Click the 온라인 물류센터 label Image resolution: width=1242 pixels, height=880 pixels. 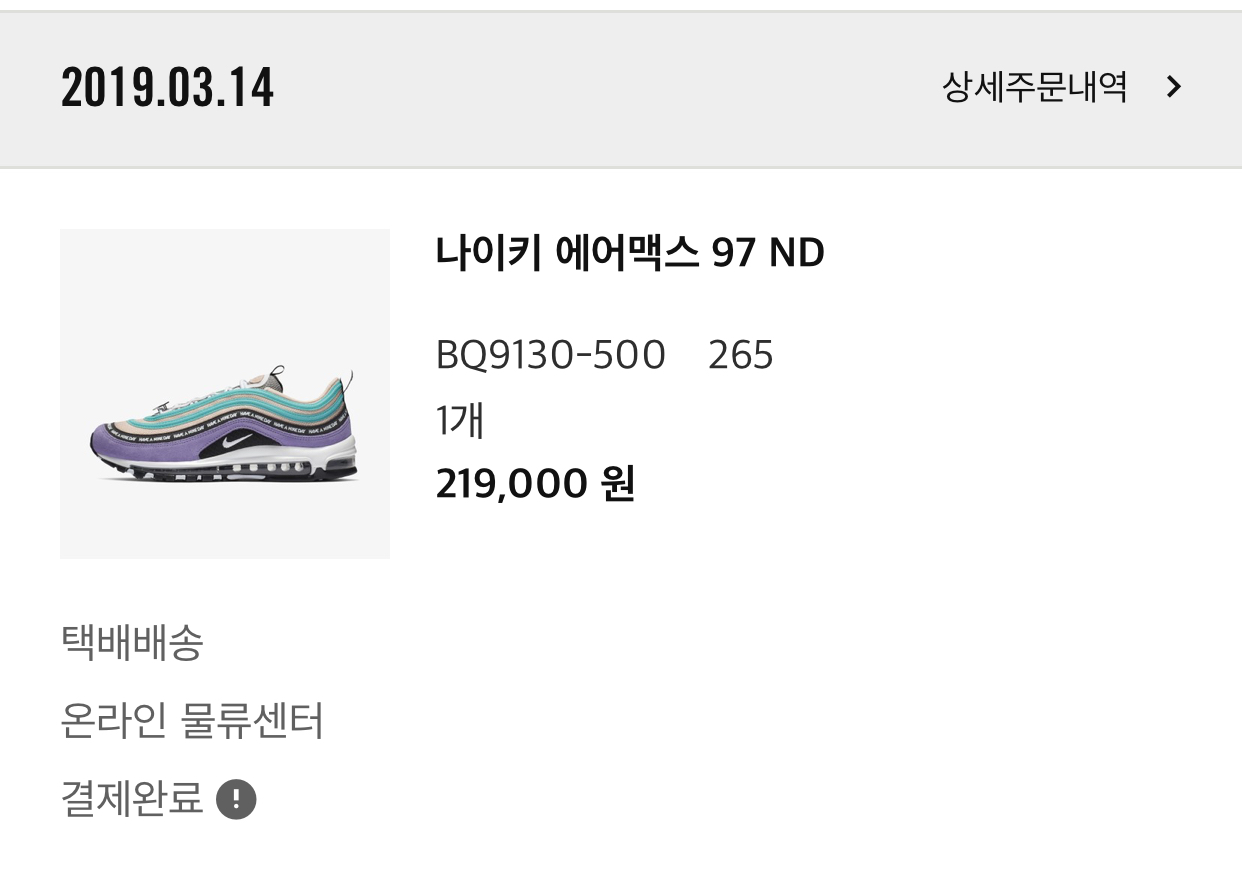[192, 721]
